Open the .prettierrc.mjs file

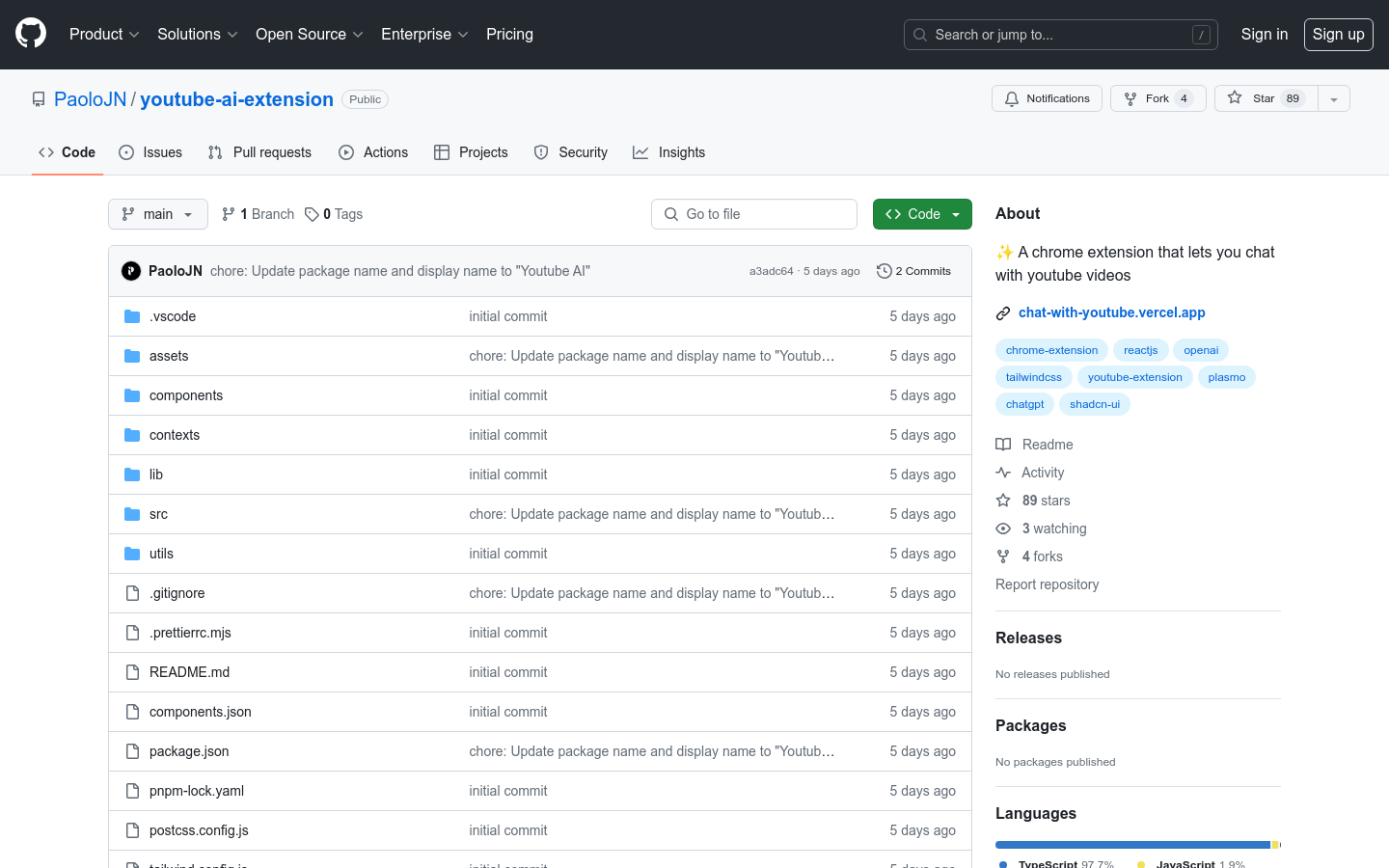pos(190,633)
